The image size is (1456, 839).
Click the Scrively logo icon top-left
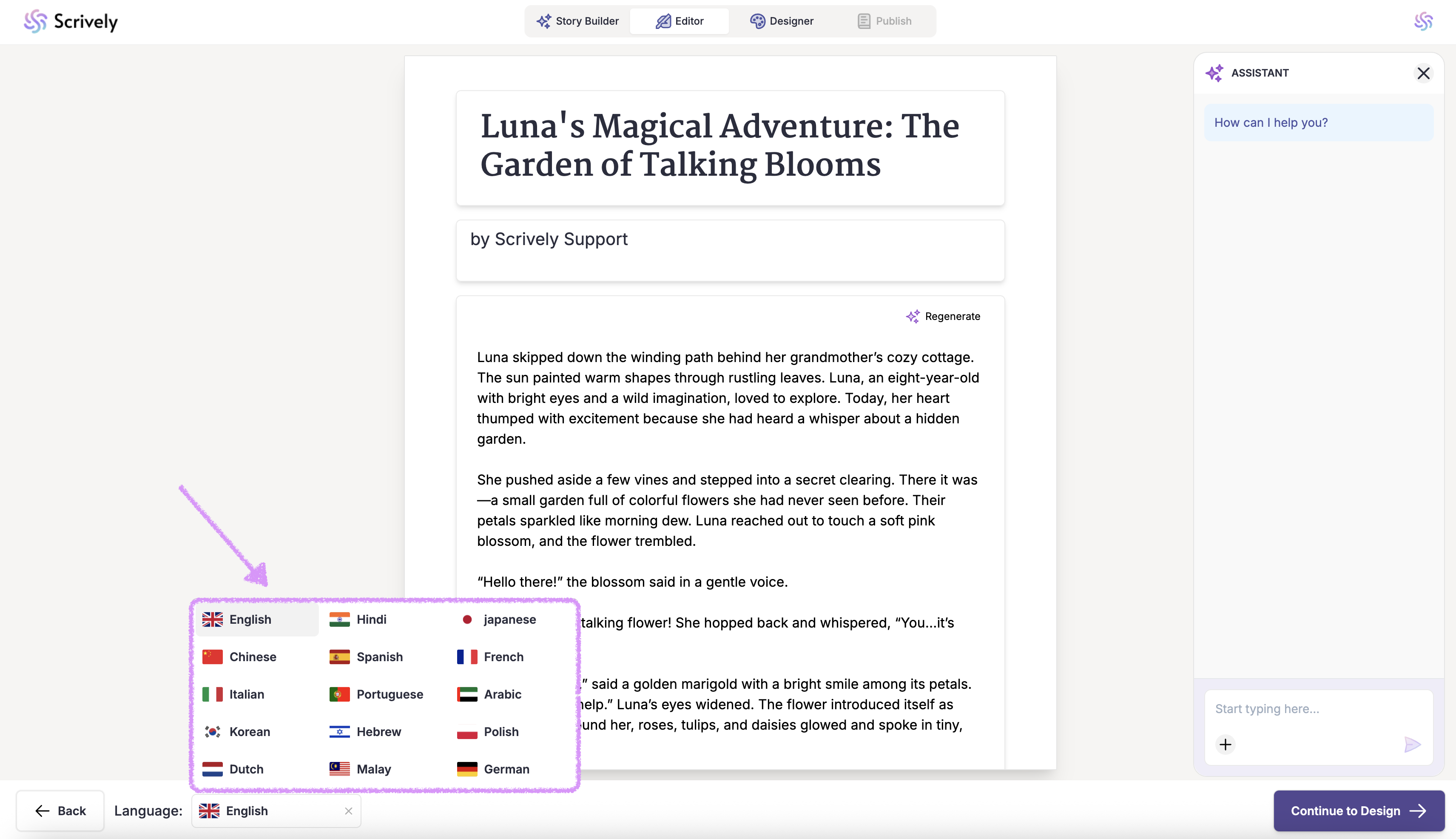35,21
